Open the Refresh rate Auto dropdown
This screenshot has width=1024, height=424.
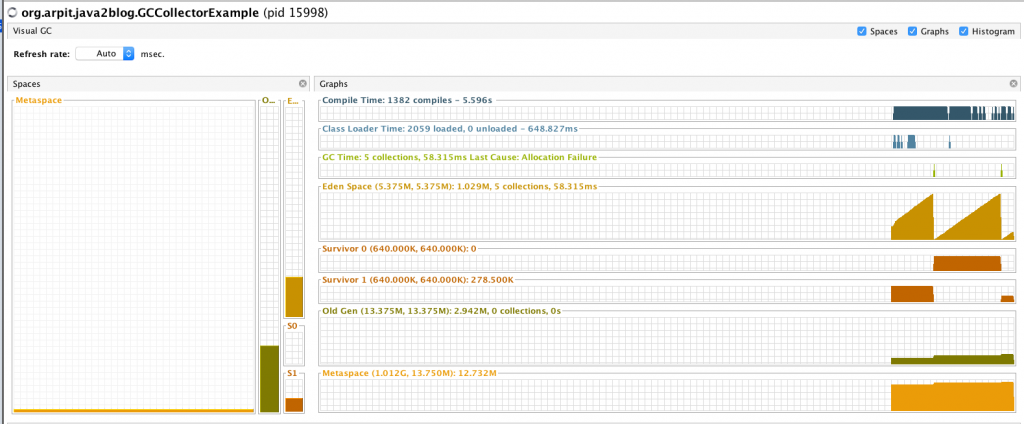pos(105,54)
